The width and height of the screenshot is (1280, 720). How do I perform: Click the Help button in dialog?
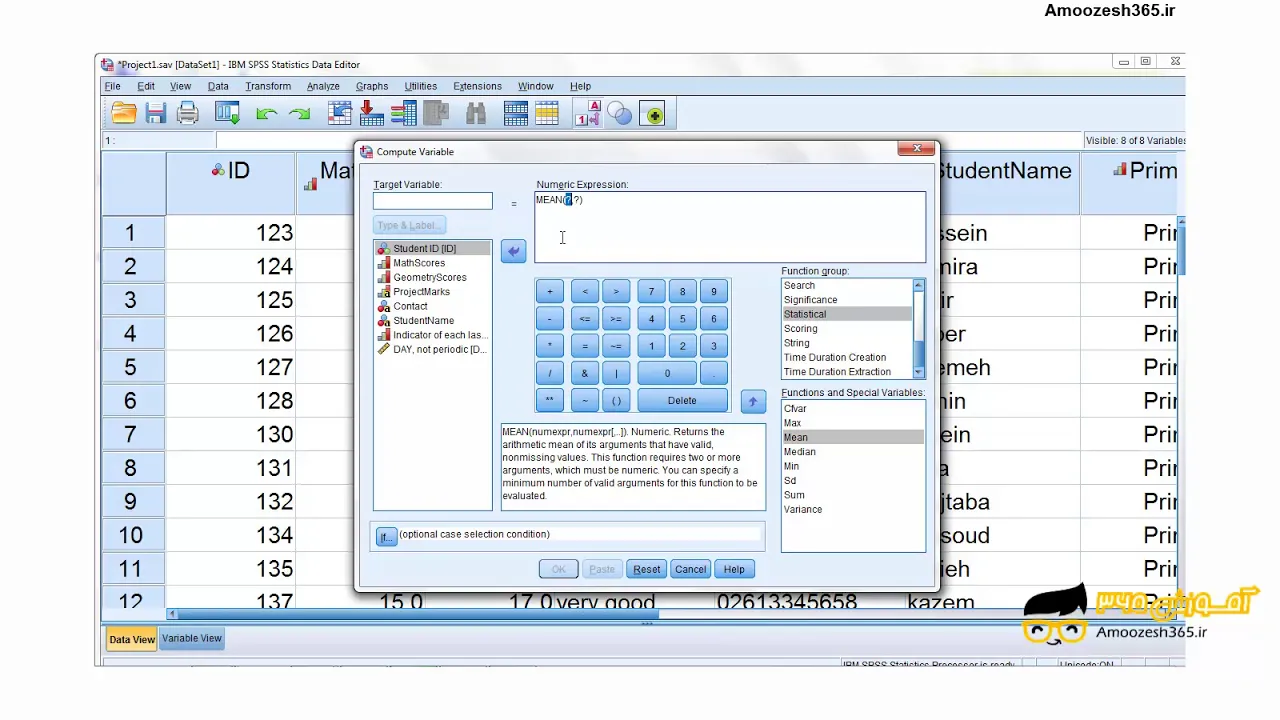click(734, 569)
